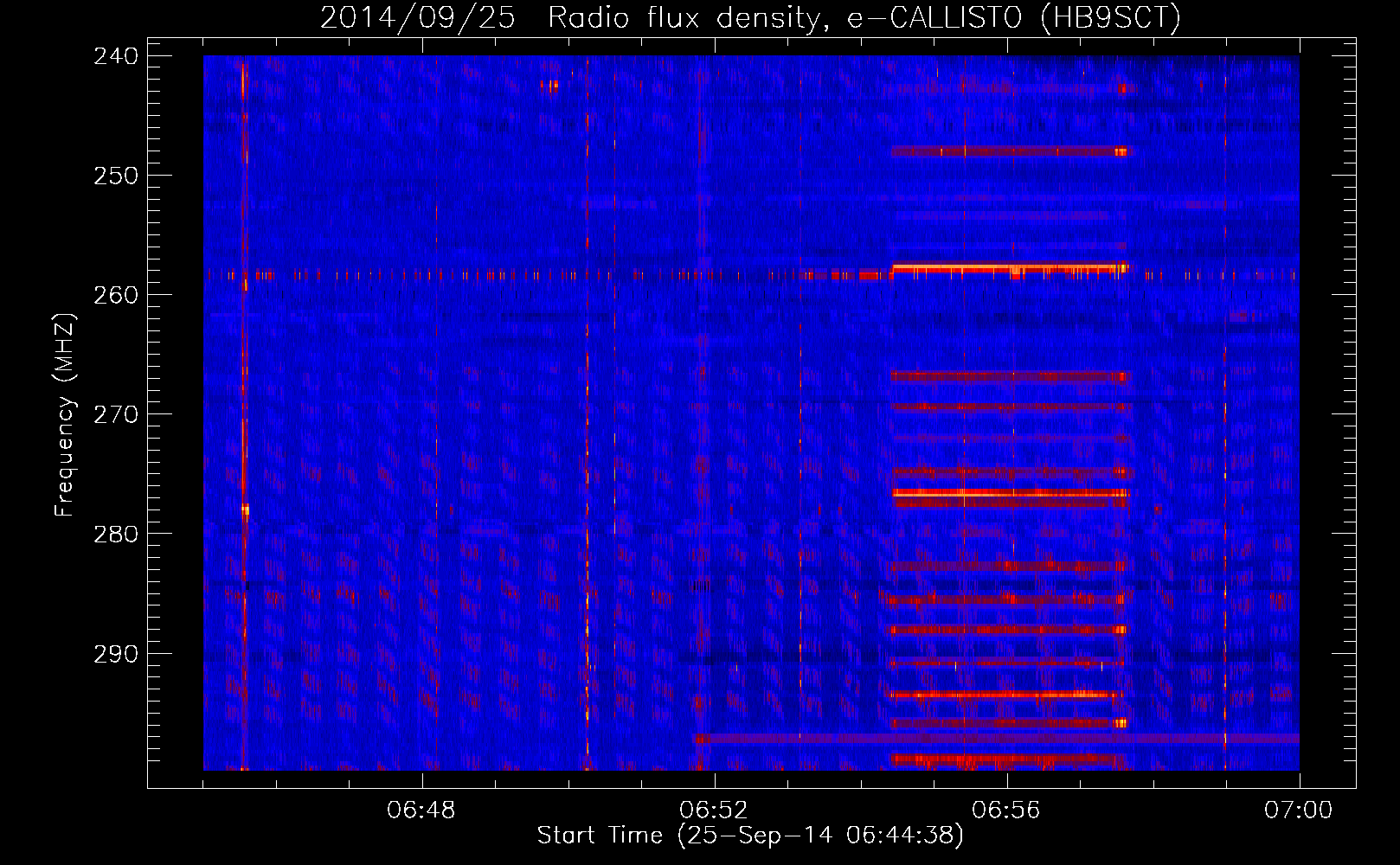Viewport: 1400px width, 865px height.
Task: Select the 290 frequency tick label
Action: 114,653
